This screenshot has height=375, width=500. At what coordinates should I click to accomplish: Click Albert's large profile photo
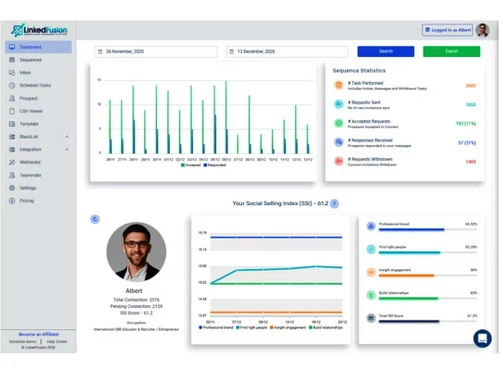(x=136, y=252)
